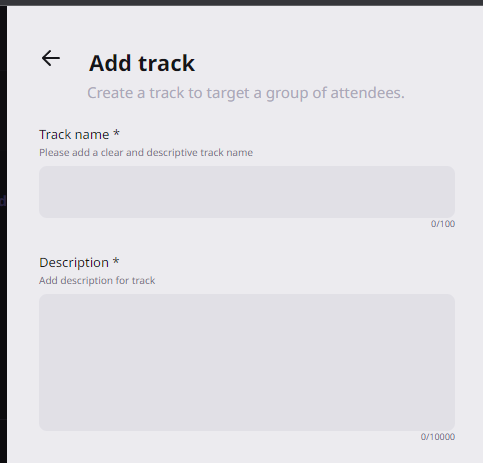Select the 0/10000 character counter
The height and width of the screenshot is (463, 483).
click(438, 437)
